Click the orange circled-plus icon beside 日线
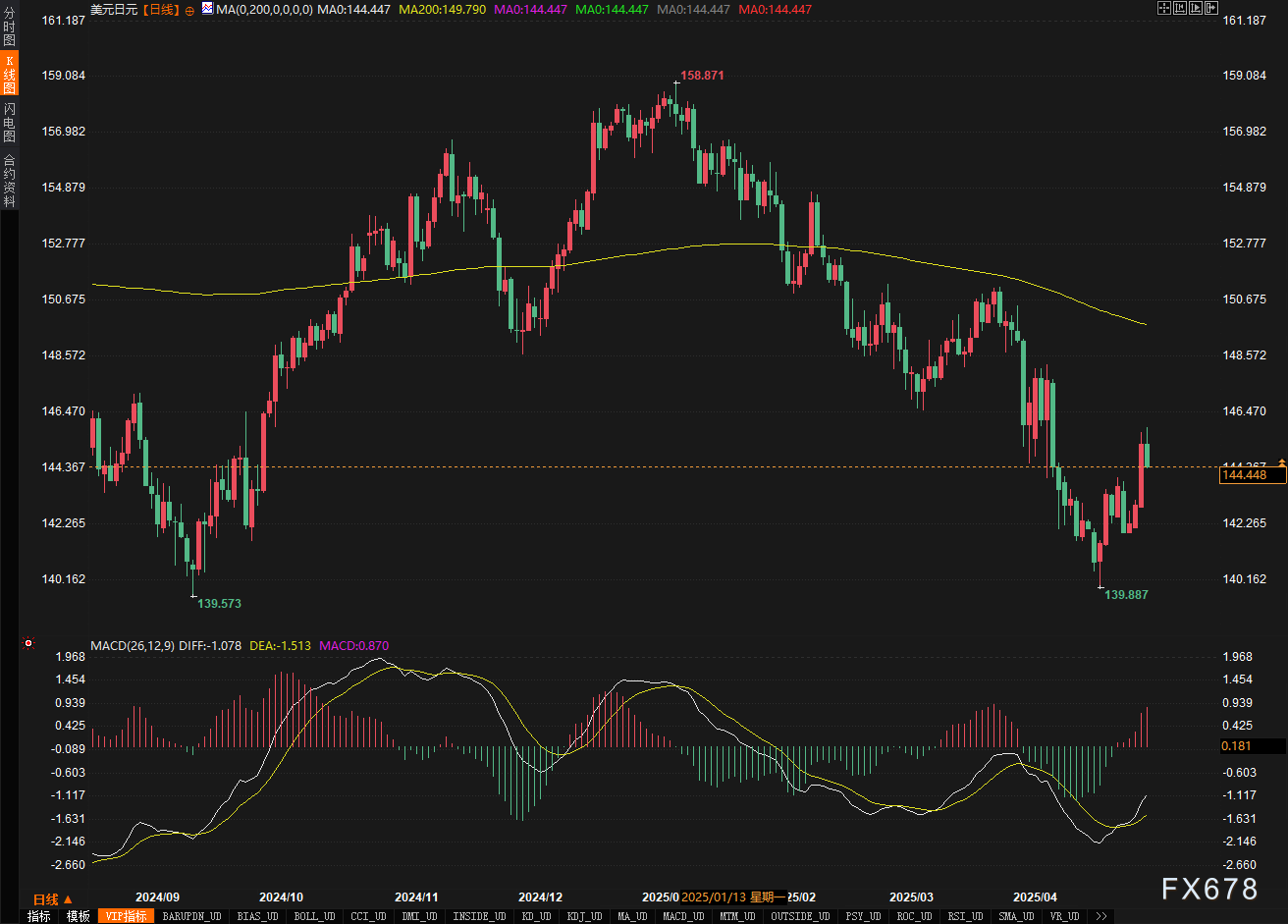This screenshot has width=1288, height=924. point(189,10)
